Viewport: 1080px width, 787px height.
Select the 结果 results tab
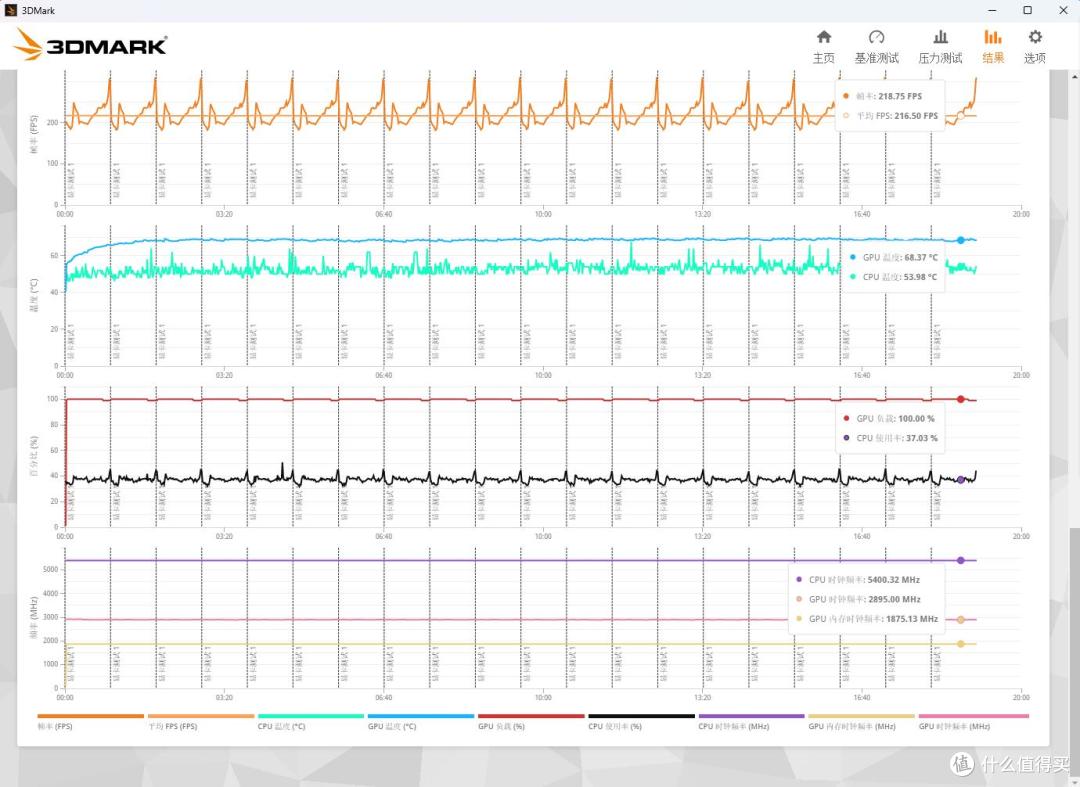click(993, 47)
